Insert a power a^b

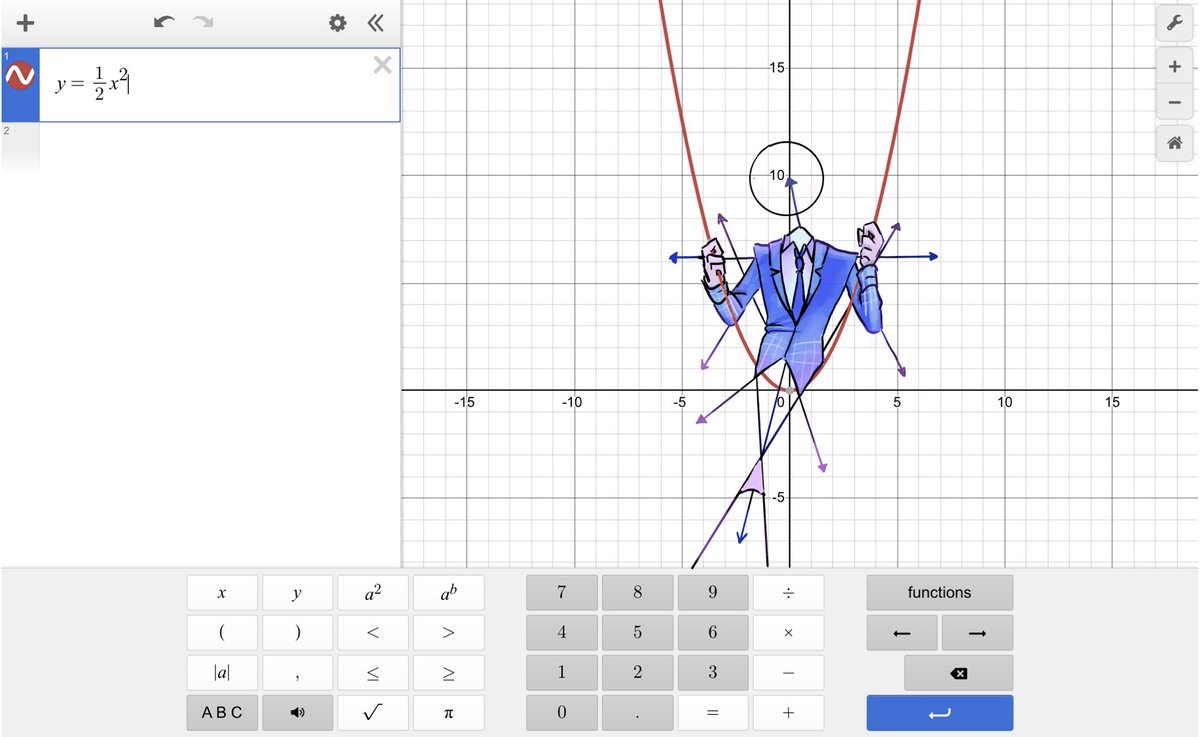point(448,593)
